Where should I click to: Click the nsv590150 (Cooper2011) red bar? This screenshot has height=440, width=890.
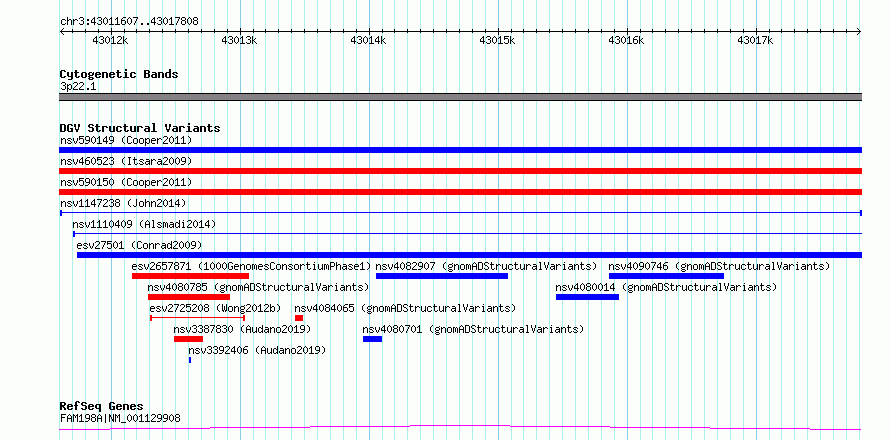tap(460, 192)
